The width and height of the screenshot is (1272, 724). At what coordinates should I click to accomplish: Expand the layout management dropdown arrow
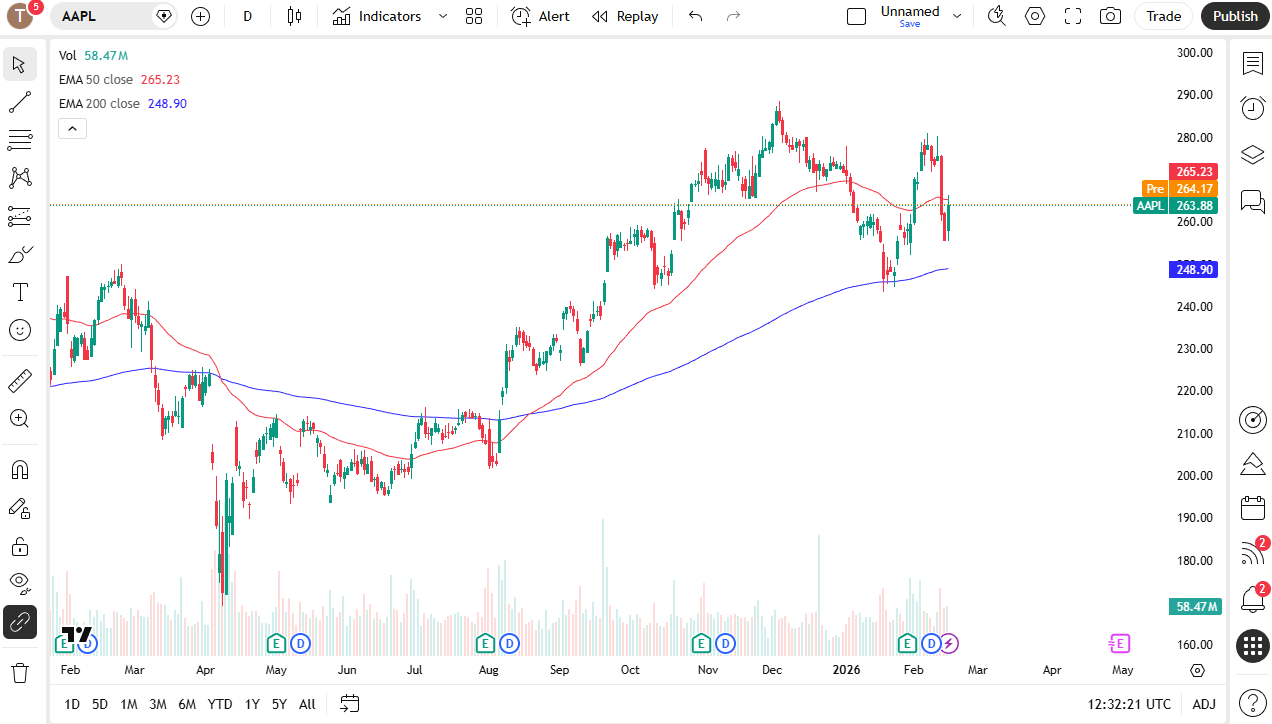[x=957, y=16]
